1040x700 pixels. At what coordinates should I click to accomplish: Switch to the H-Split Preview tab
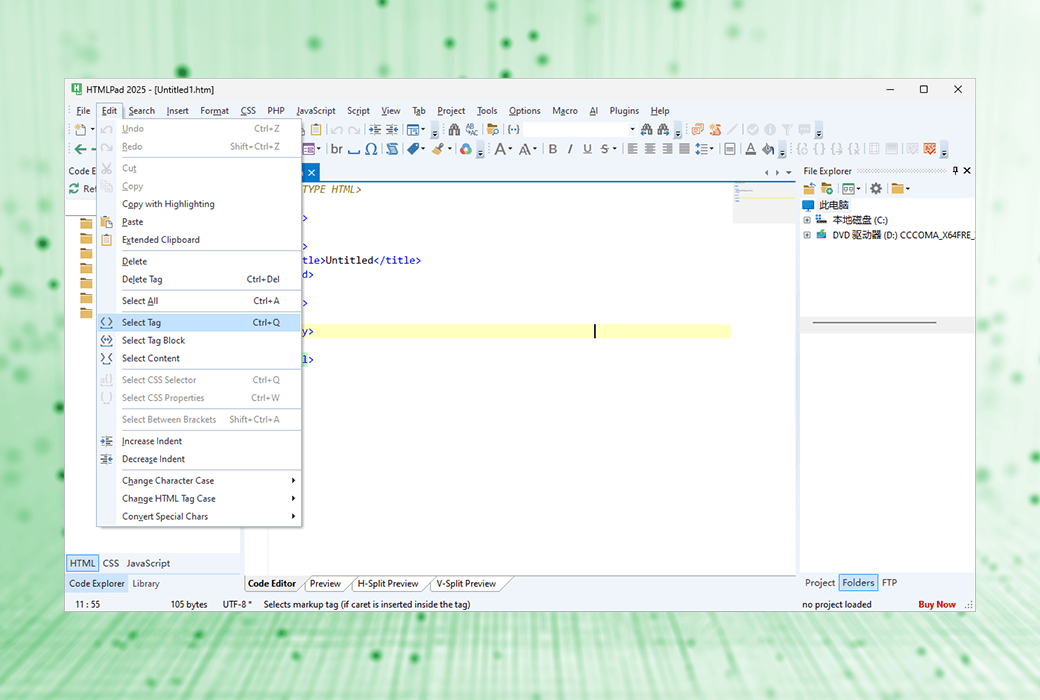(x=388, y=584)
